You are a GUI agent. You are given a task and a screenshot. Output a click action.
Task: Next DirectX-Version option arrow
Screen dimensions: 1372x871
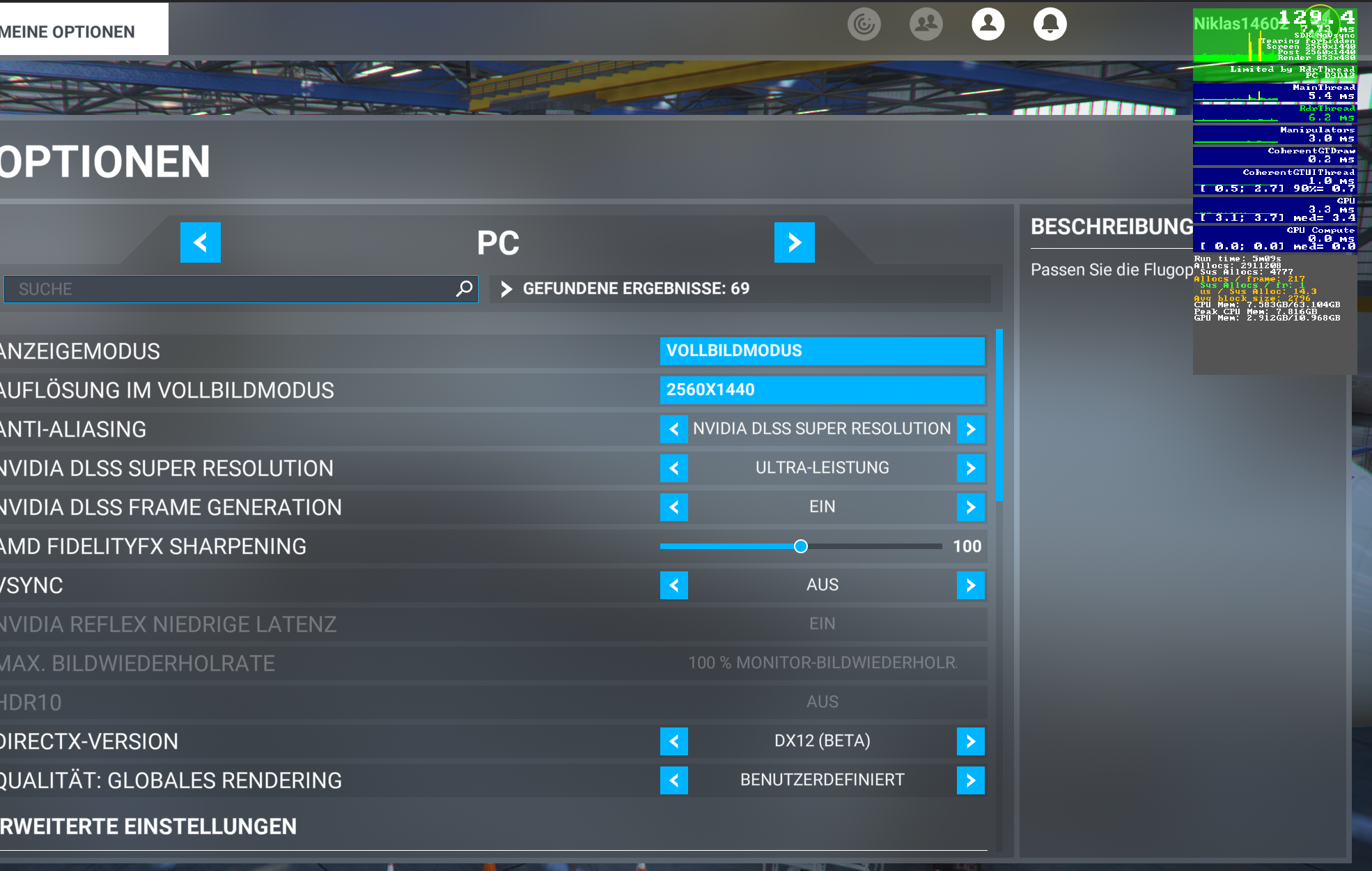pyautogui.click(x=970, y=741)
